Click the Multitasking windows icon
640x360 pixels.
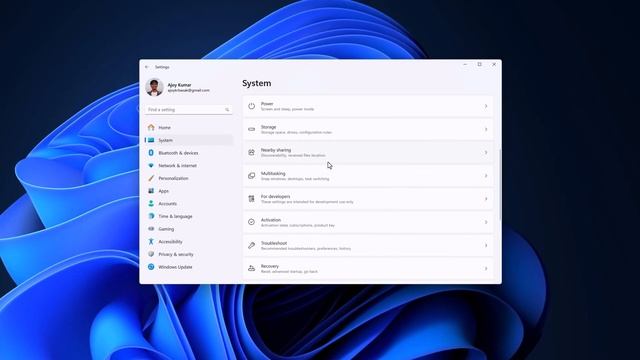click(251, 176)
